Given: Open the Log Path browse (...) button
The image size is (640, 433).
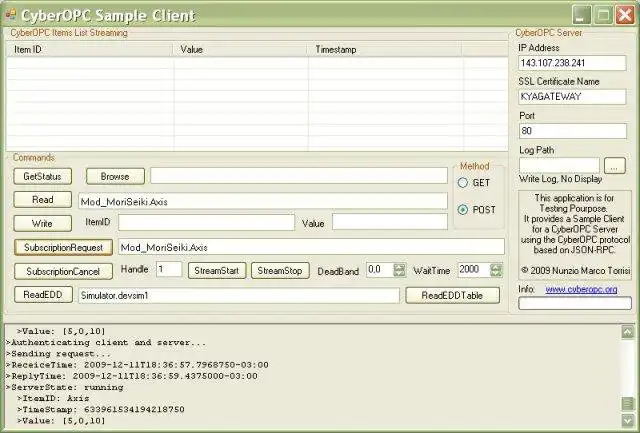Looking at the screenshot, I should click(615, 166).
